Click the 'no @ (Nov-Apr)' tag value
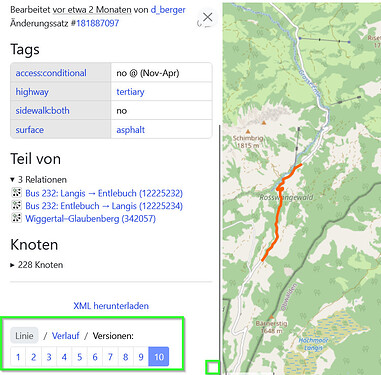381x375 pixels. (x=148, y=73)
